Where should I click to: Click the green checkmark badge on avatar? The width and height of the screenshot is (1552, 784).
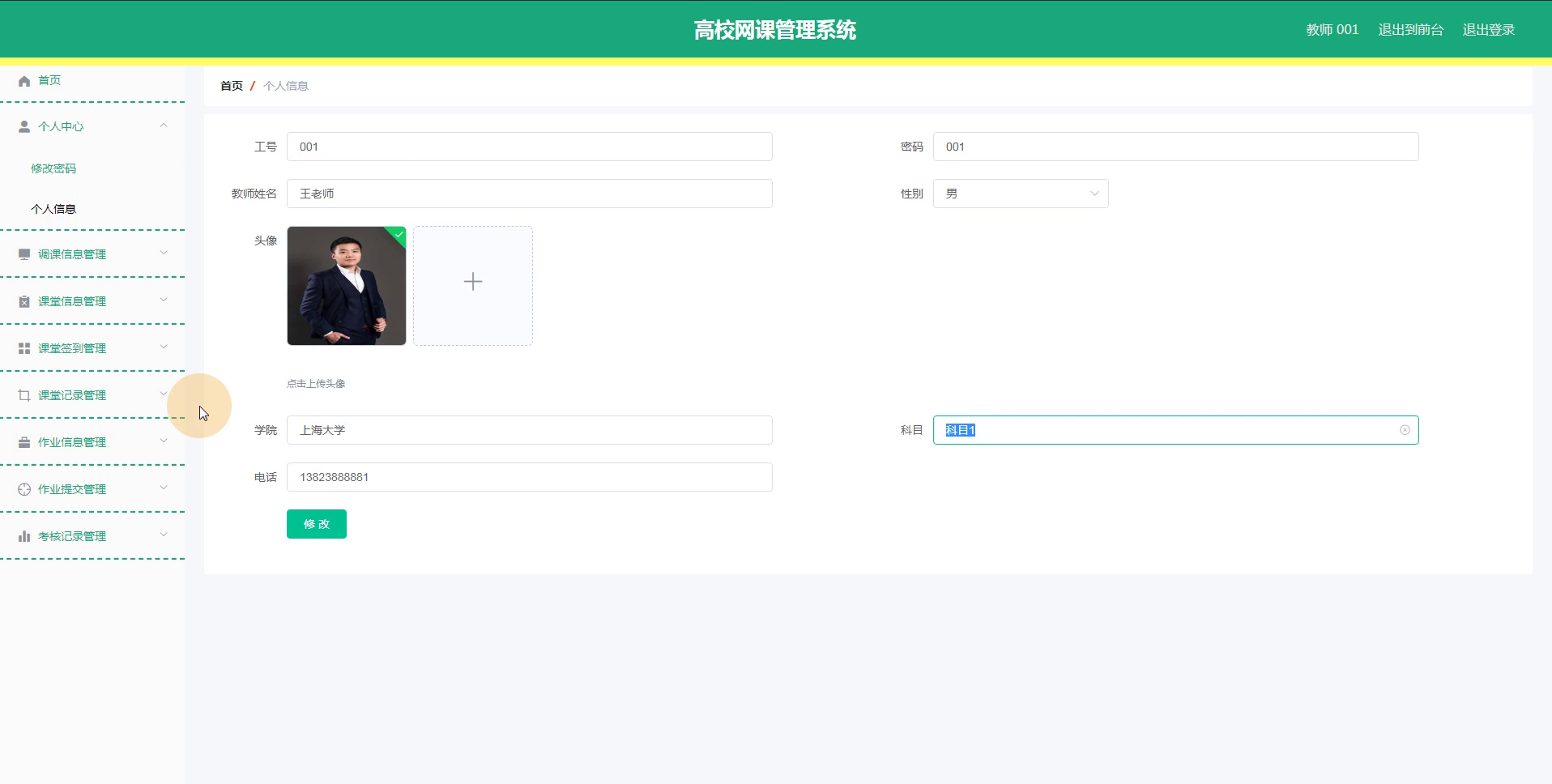(x=398, y=235)
